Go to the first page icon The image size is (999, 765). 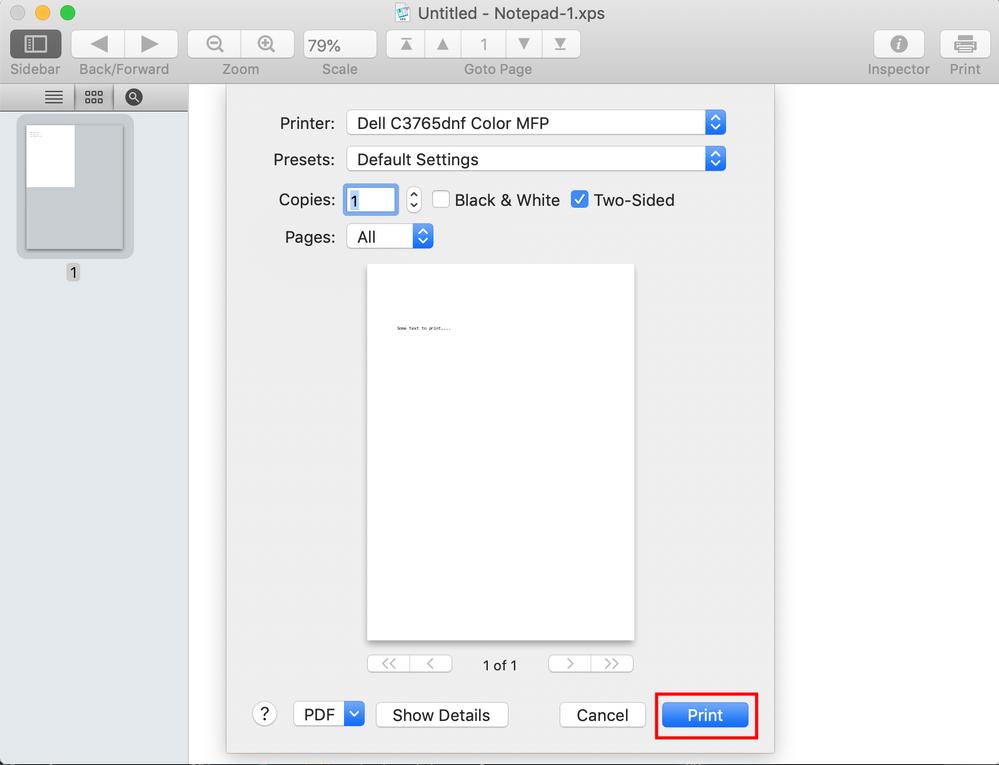[x=406, y=44]
